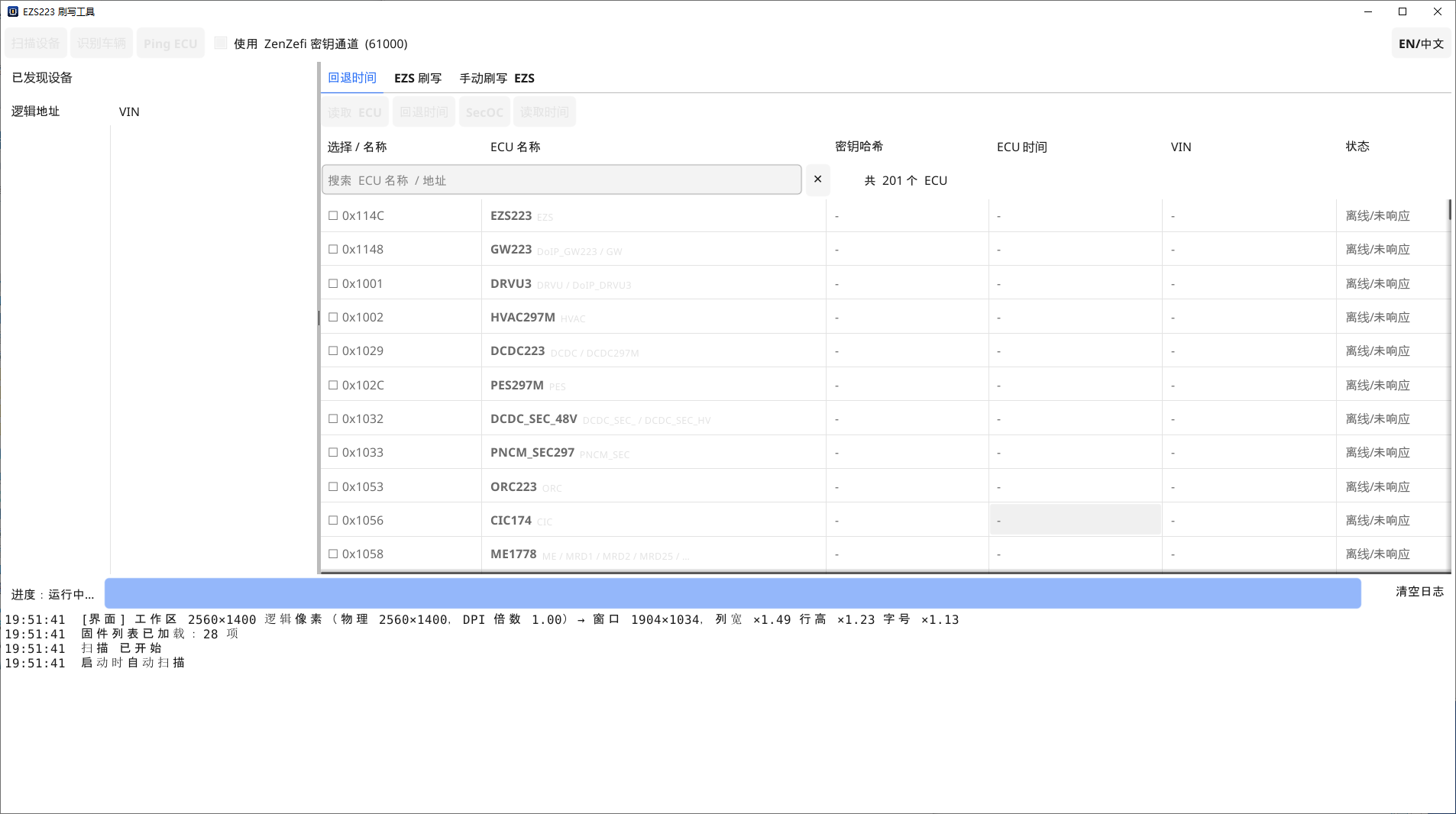Select the 0x1058 ME1778 checkbox

(x=333, y=554)
